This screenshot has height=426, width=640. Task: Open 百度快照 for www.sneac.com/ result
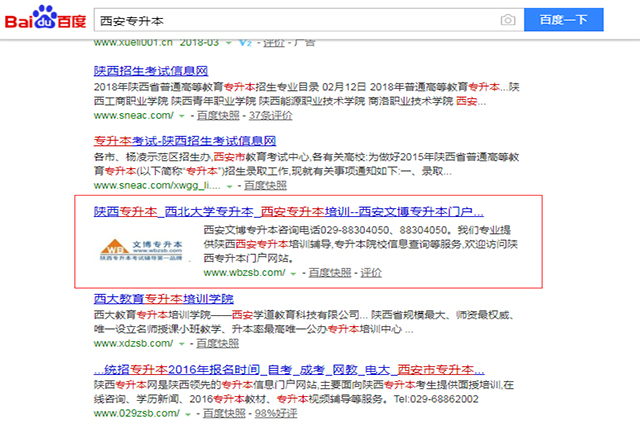tap(218, 115)
